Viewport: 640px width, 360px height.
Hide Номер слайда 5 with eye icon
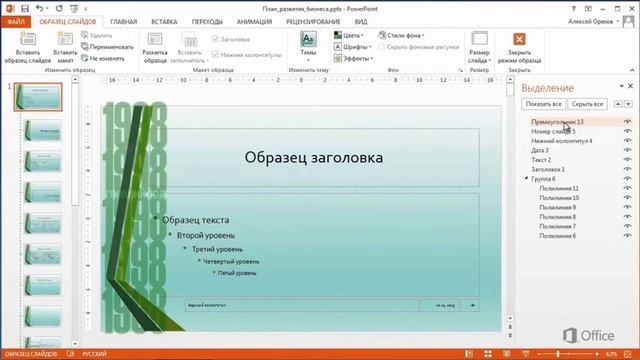(x=627, y=131)
